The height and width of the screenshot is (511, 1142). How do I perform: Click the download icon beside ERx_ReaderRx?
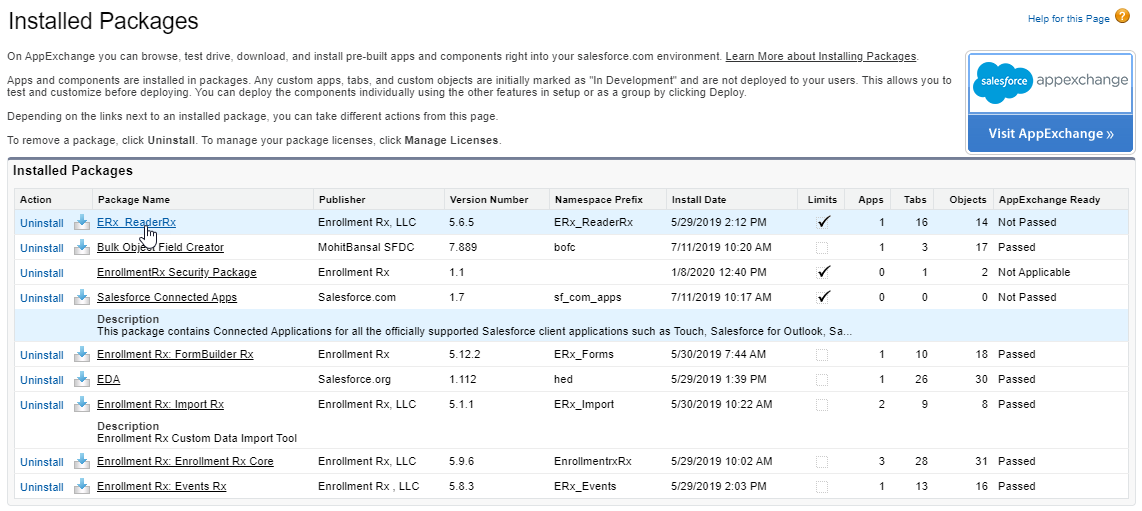tap(82, 222)
